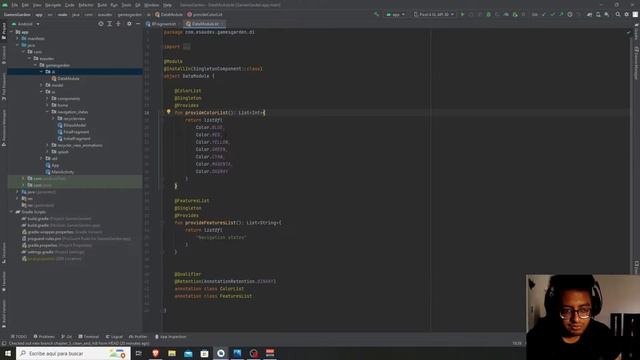Open Resource Manager side tool tab
Image resolution: width=640 pixels, height=360 pixels.
(x=4, y=128)
